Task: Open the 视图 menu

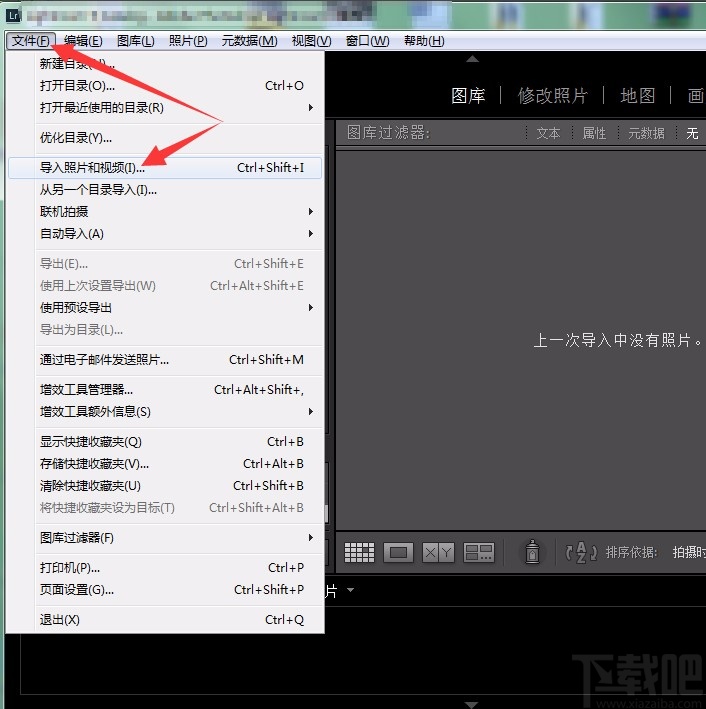Action: point(312,41)
